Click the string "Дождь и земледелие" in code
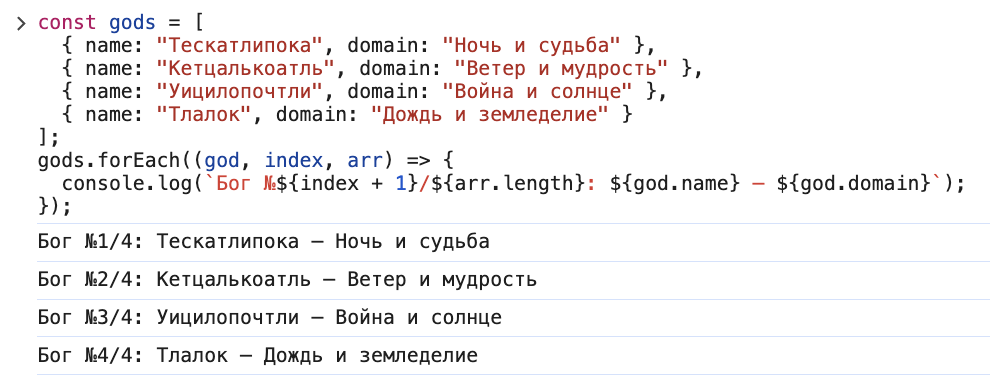 click(x=490, y=115)
